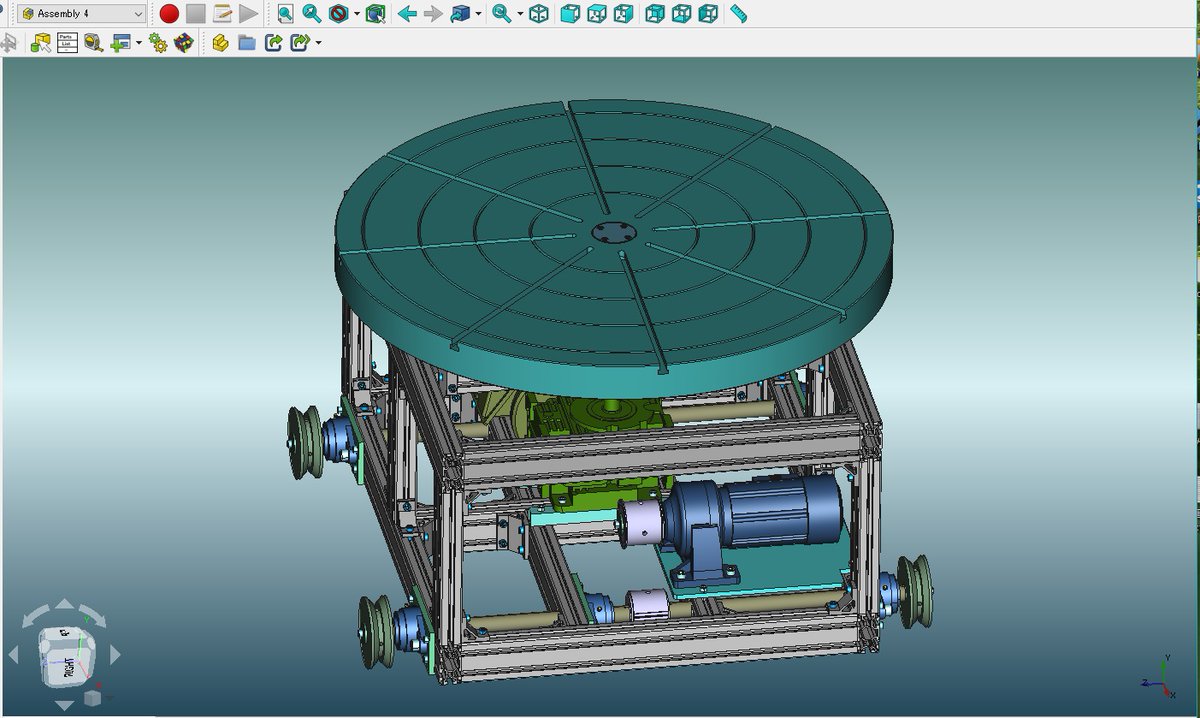Click the XYZ axis triad in the viewport corner
1200x718 pixels.
[x=1159, y=677]
